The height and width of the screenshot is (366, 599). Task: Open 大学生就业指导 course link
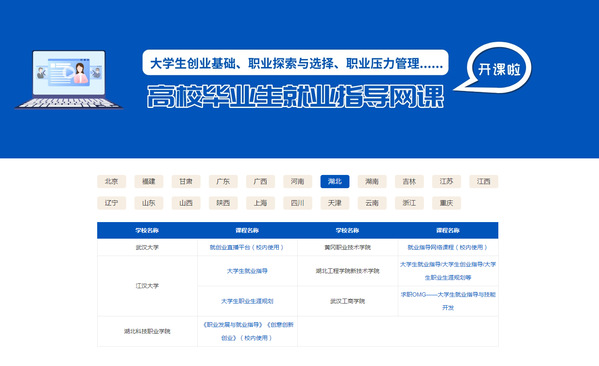tap(247, 271)
